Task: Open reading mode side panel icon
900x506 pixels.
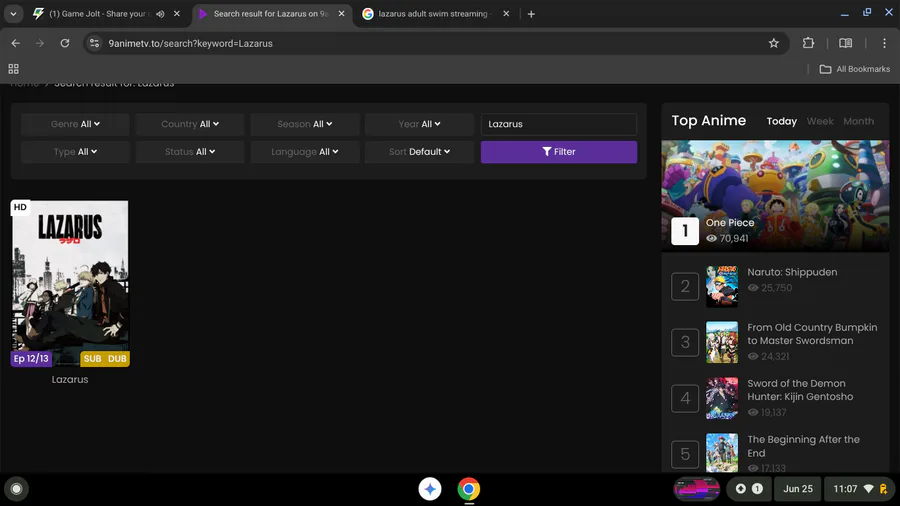Action: pos(845,43)
